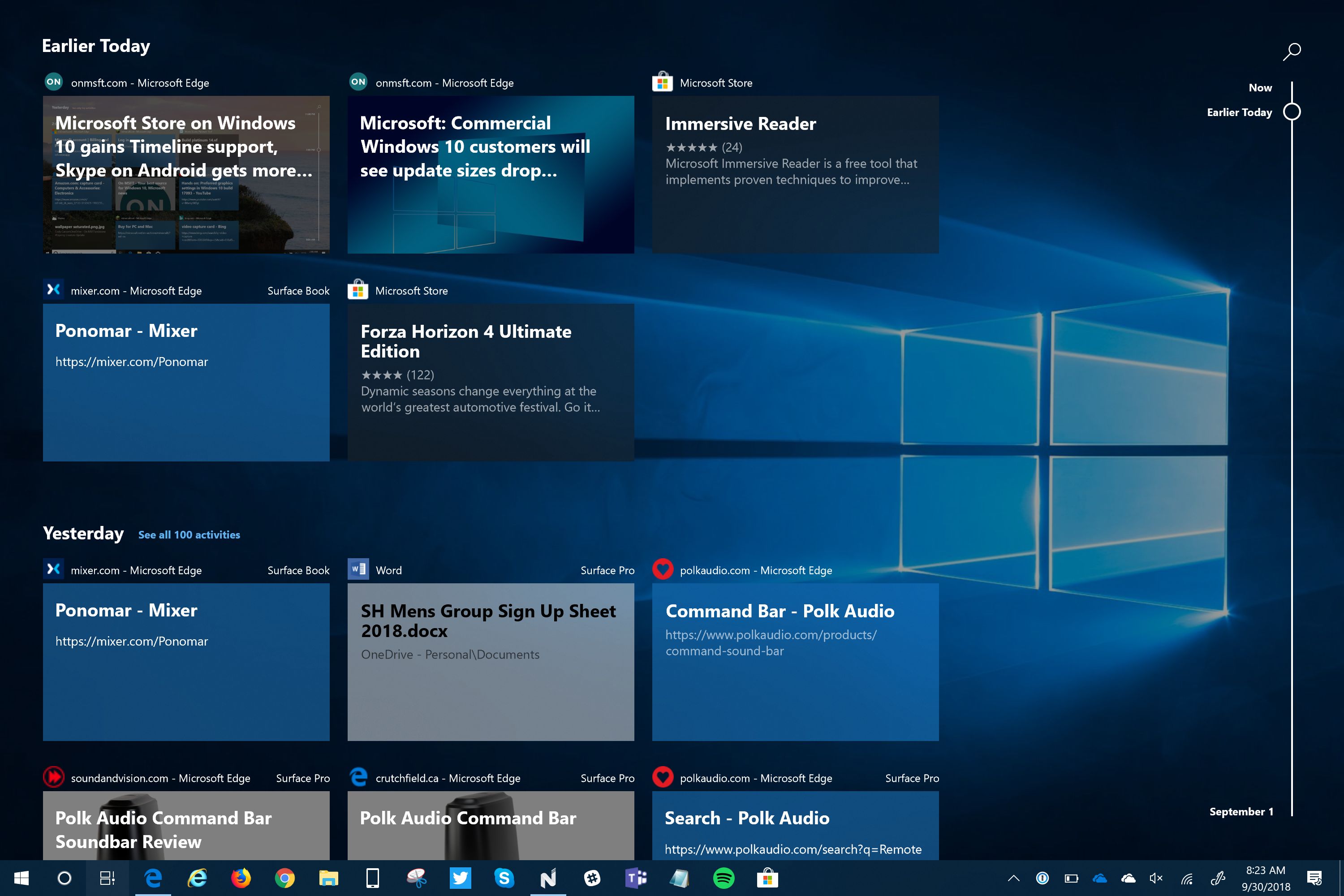Expand hidden system tray icons chevron

coord(1014,878)
